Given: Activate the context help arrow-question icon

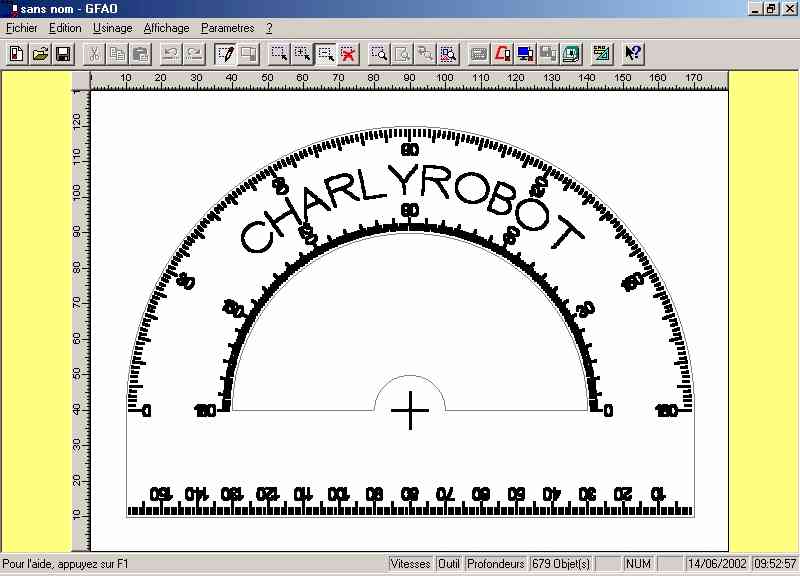Looking at the screenshot, I should pyautogui.click(x=633, y=54).
